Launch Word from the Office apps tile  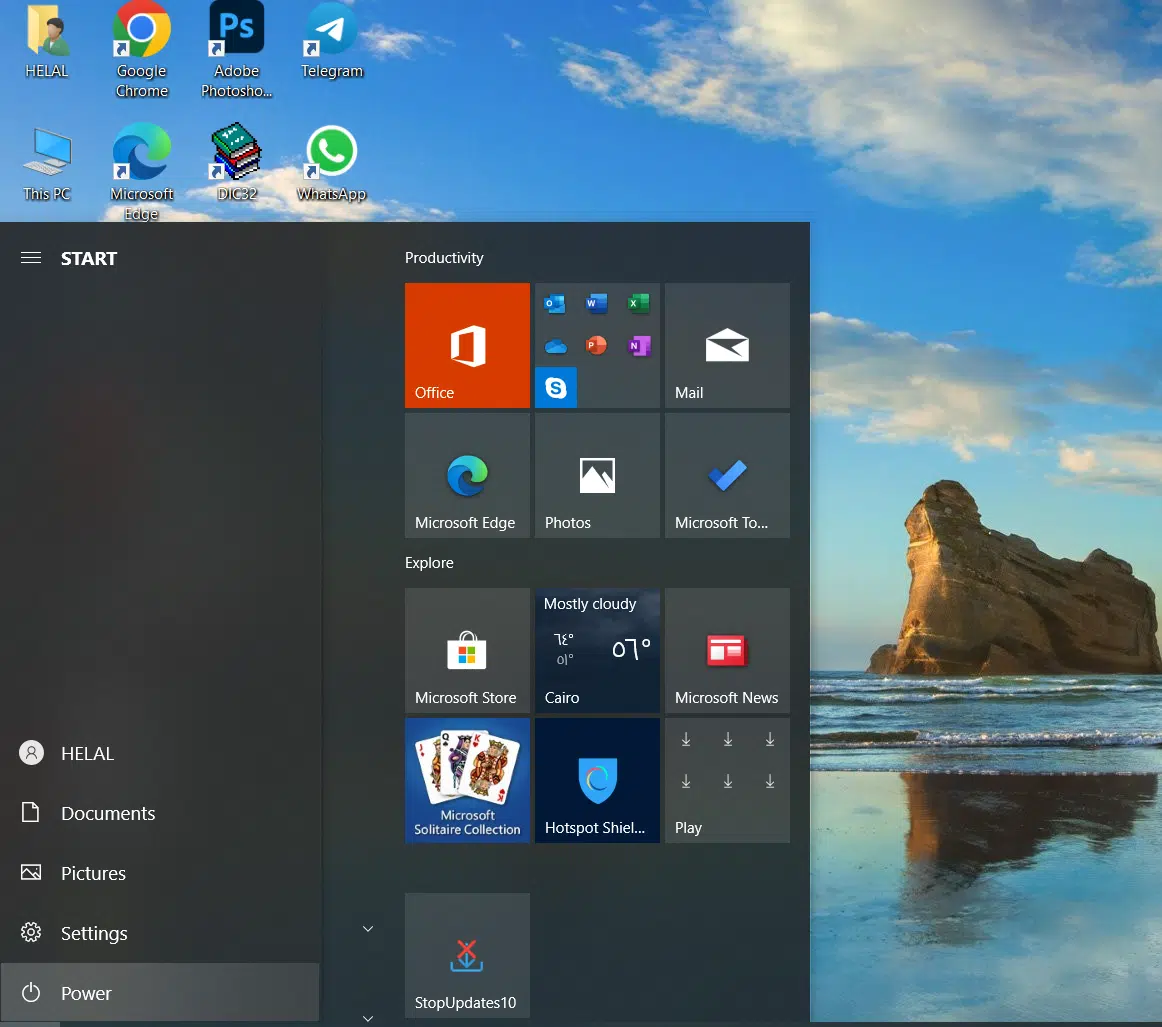[597, 304]
